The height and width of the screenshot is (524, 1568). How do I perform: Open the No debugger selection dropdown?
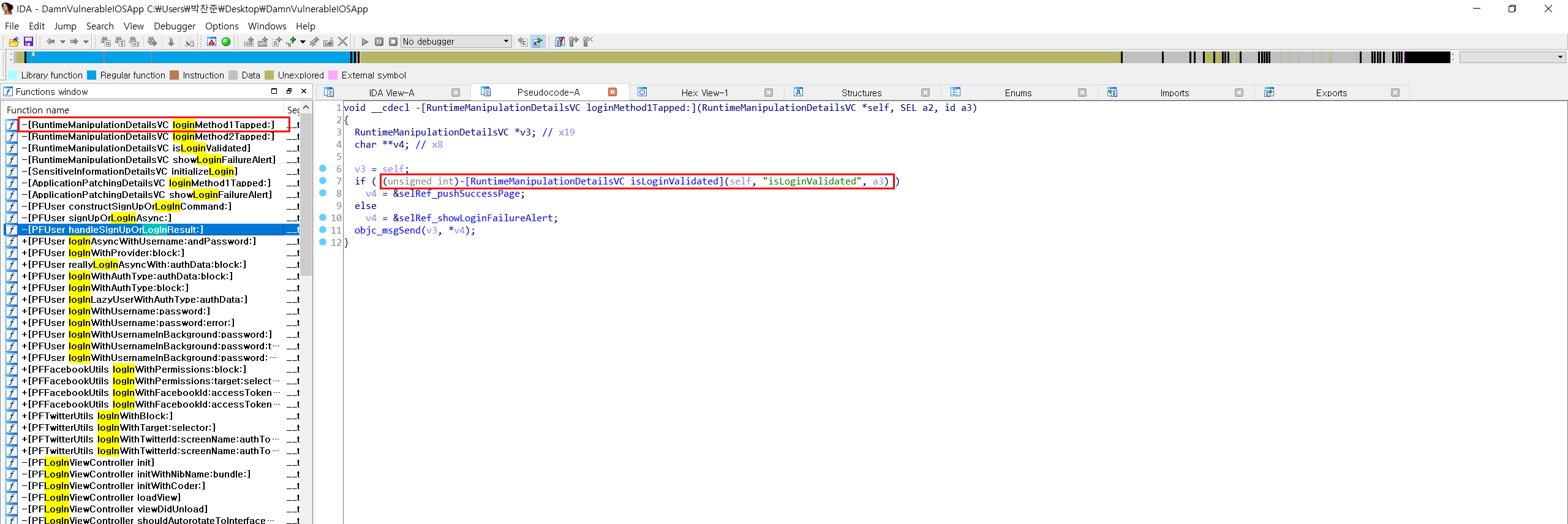point(456,42)
